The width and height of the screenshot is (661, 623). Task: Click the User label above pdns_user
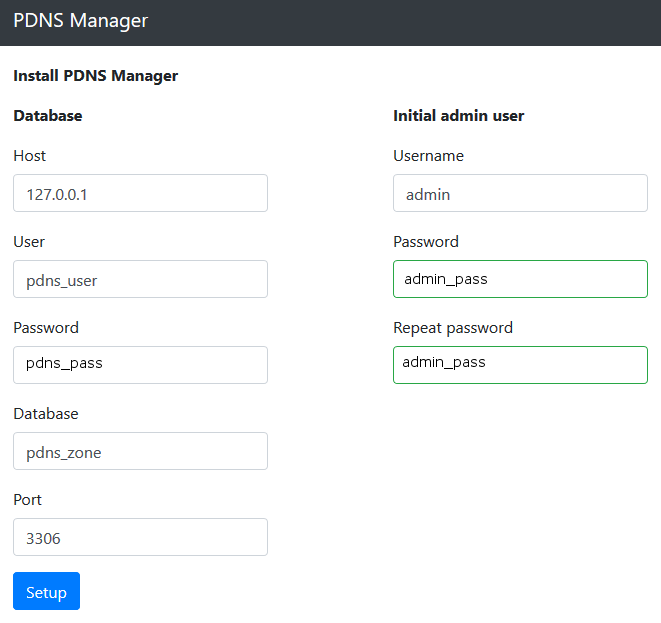point(29,242)
